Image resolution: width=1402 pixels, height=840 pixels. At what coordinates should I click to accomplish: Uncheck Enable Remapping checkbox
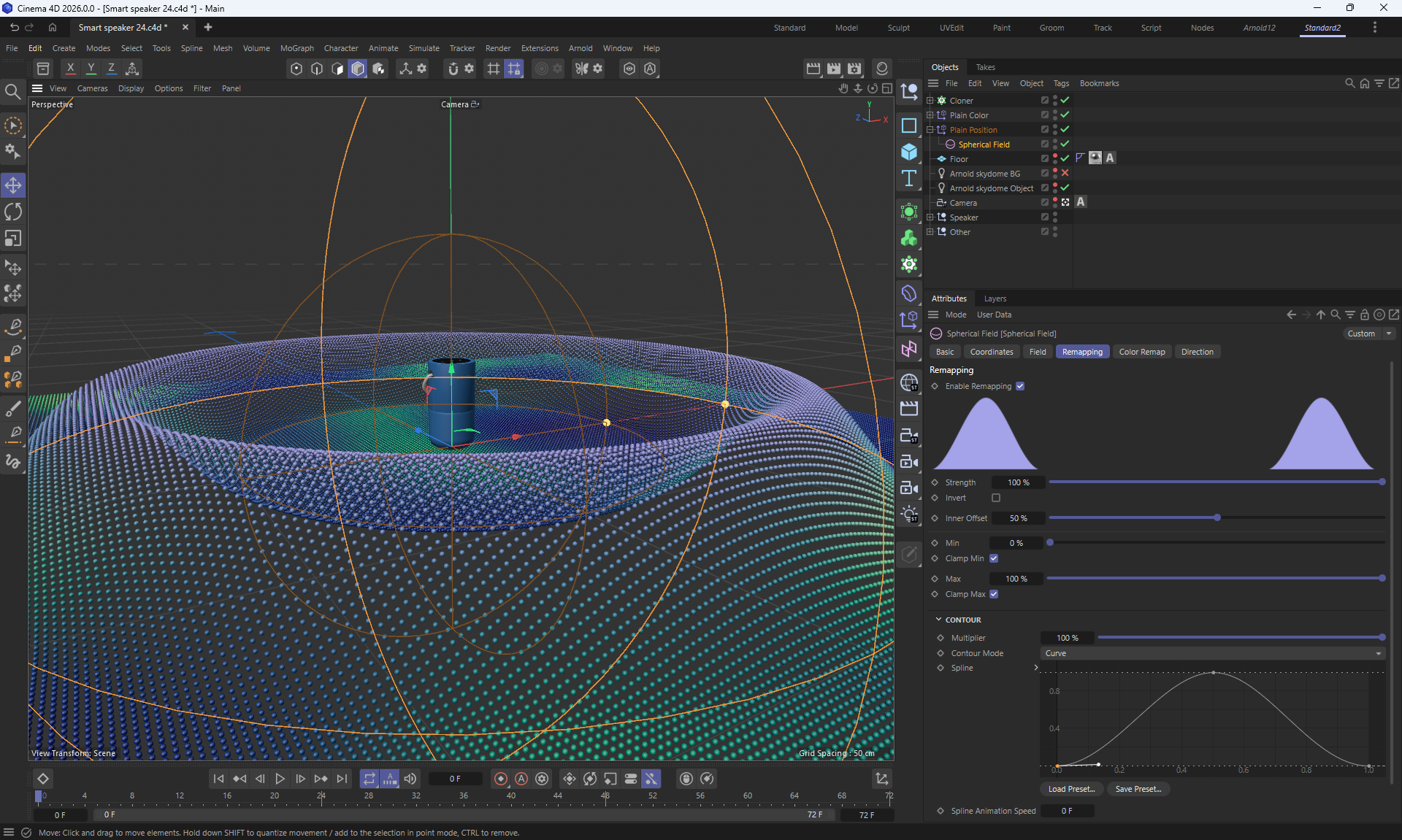(1020, 386)
